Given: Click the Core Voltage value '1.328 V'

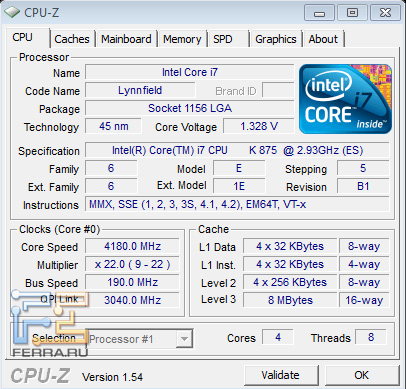Looking at the screenshot, I should pos(259,126).
